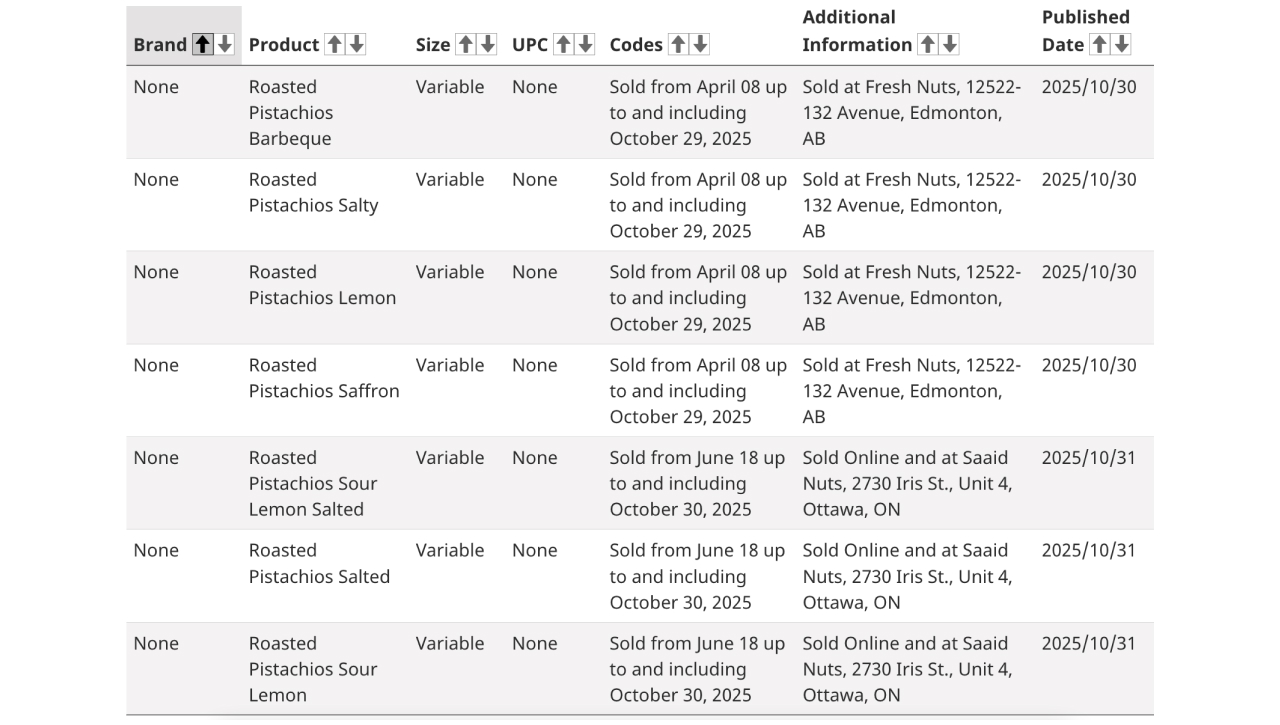The image size is (1280, 725).
Task: Sort UPC column descending
Action: pyautogui.click(x=585, y=44)
